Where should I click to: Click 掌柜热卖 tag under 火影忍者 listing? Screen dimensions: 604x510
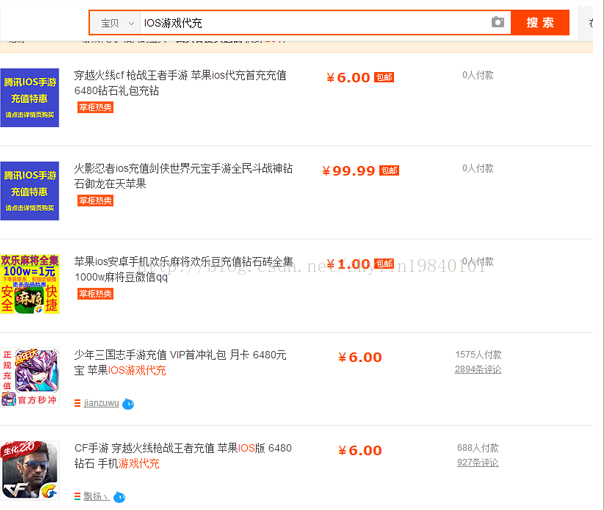point(95,201)
